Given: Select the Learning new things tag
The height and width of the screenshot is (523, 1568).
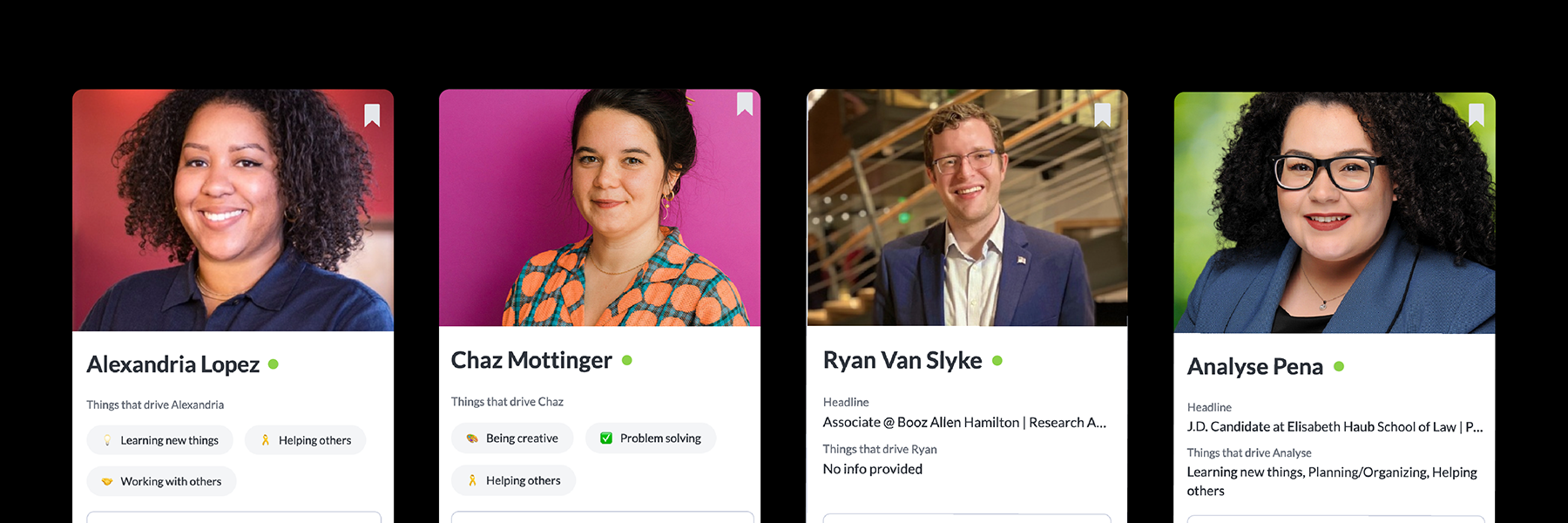Looking at the screenshot, I should pyautogui.click(x=160, y=440).
